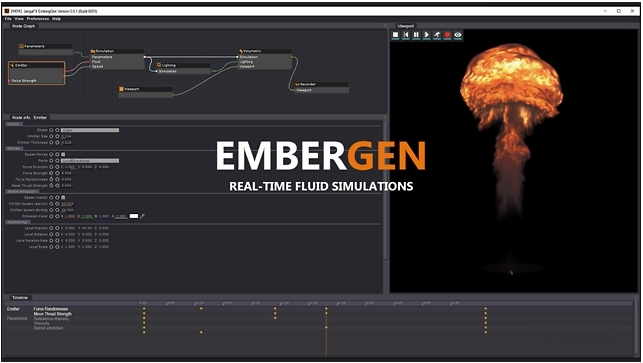643x363 pixels.
Task: Click the Emitter group label in Timeline
Action: coord(13,309)
